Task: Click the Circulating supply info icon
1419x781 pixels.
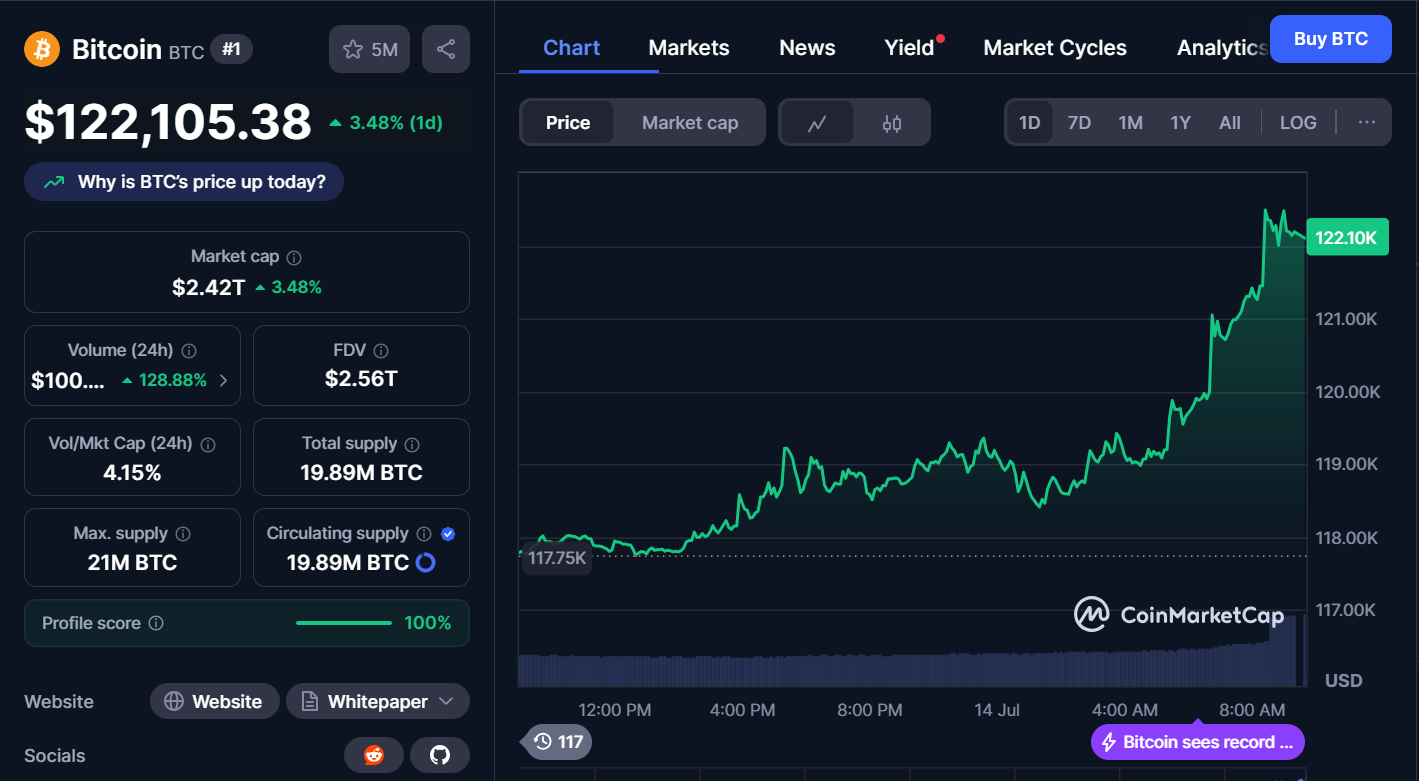Action: (x=424, y=534)
